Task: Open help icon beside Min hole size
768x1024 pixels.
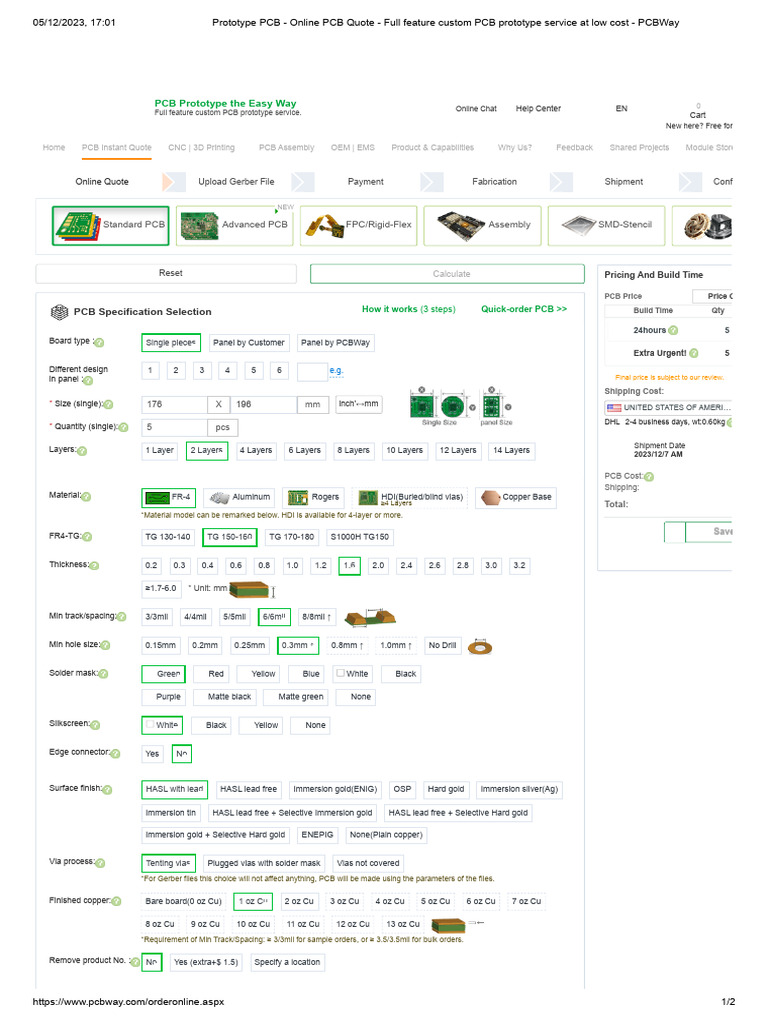Action: [x=105, y=645]
